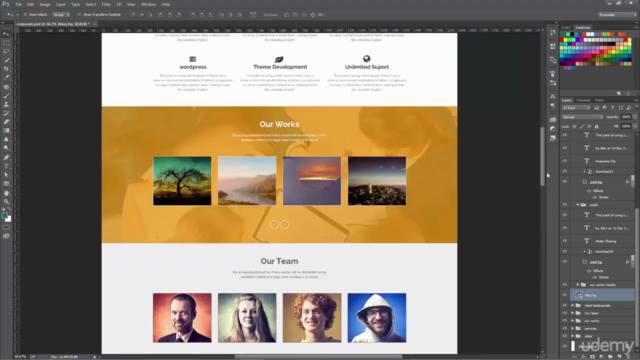Open the Layer menu
This screenshot has height=360, width=640.
click(61, 4)
